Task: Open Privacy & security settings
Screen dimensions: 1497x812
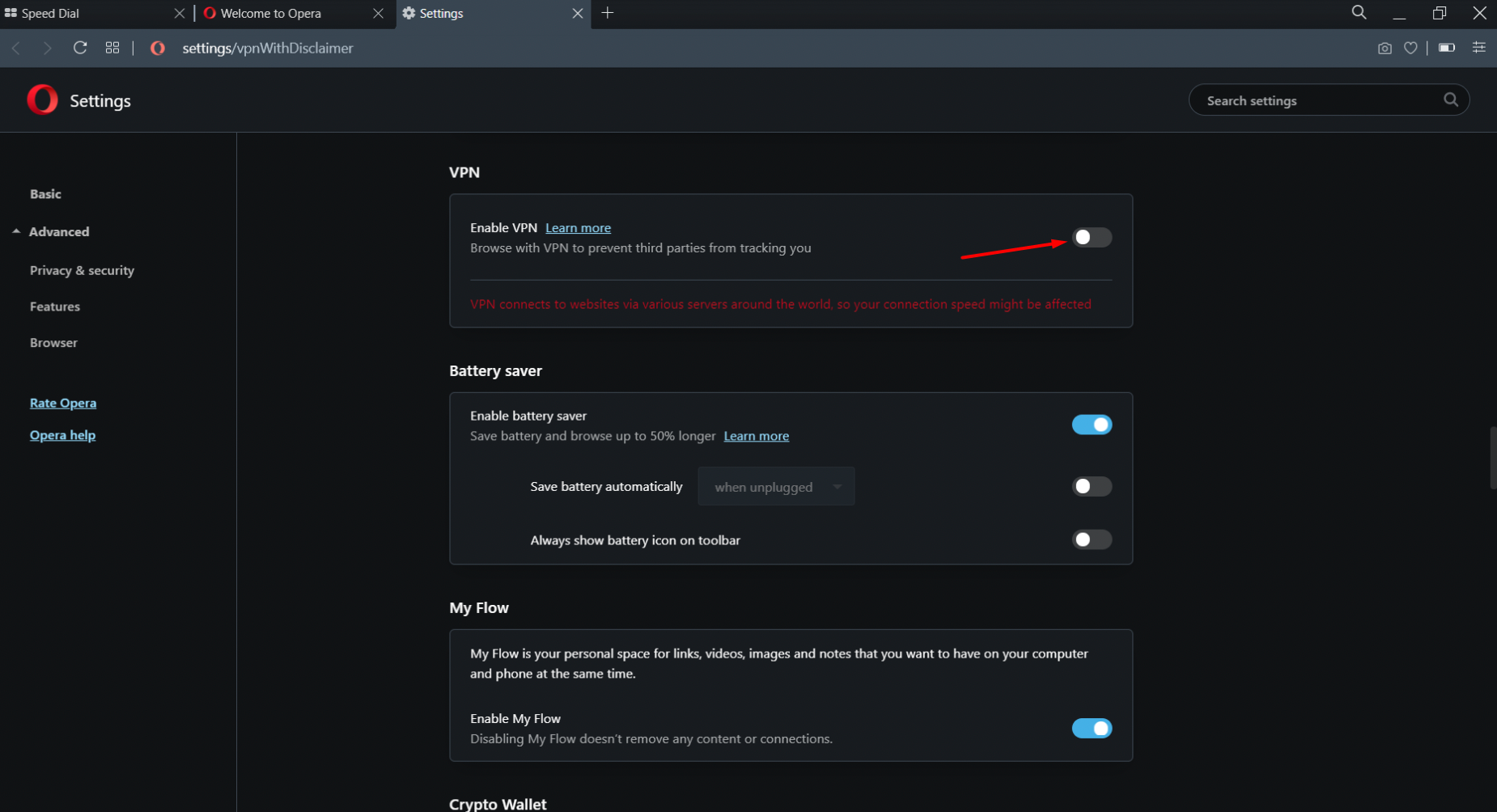Action: click(82, 270)
